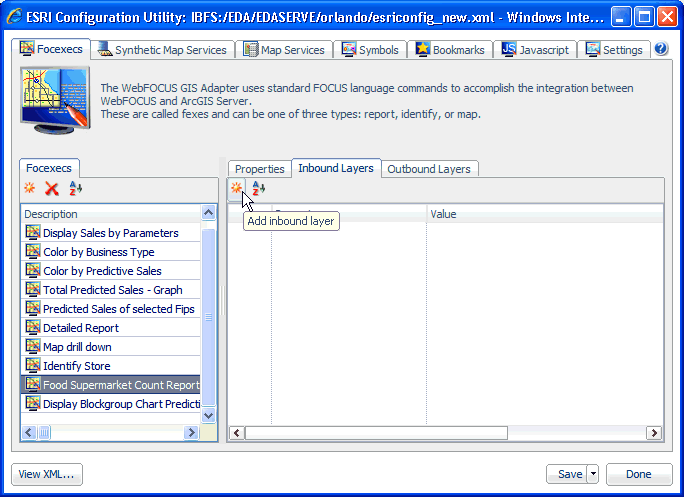Click icon beside Color by Predictive Sales
The width and height of the screenshot is (684, 497).
click(x=33, y=270)
